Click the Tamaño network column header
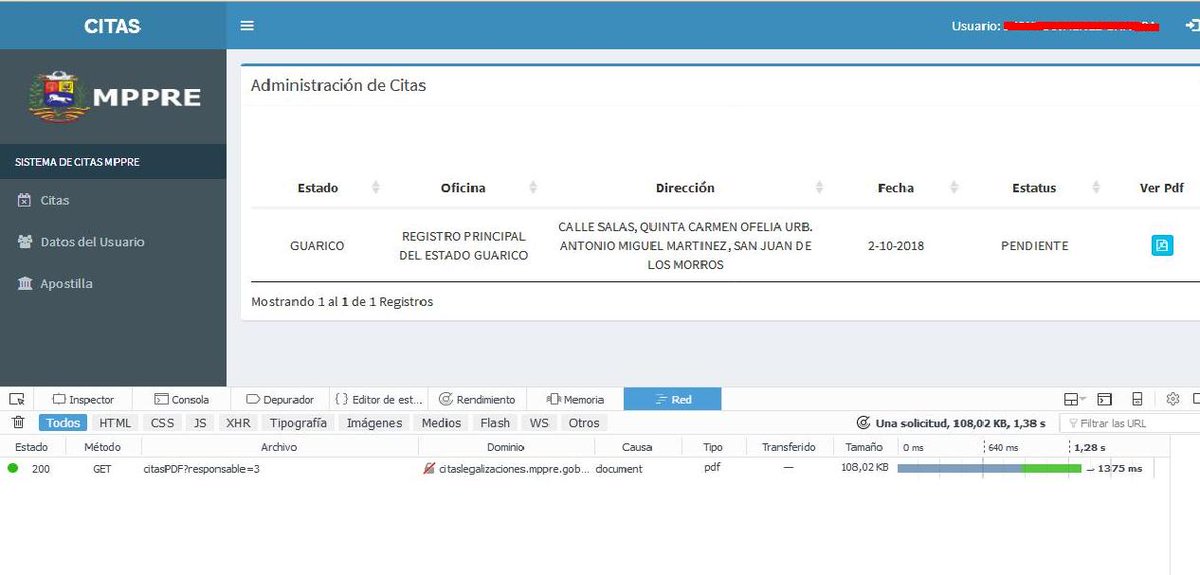Screen dimensions: 1200x575 click(864, 447)
